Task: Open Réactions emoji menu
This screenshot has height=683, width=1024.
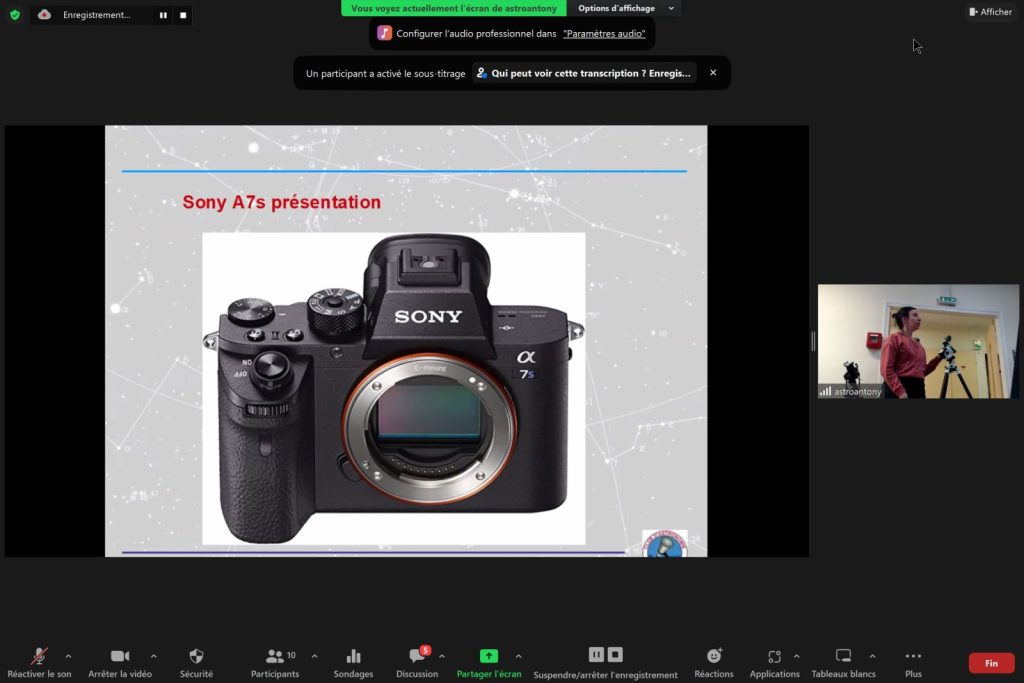Action: pos(714,663)
